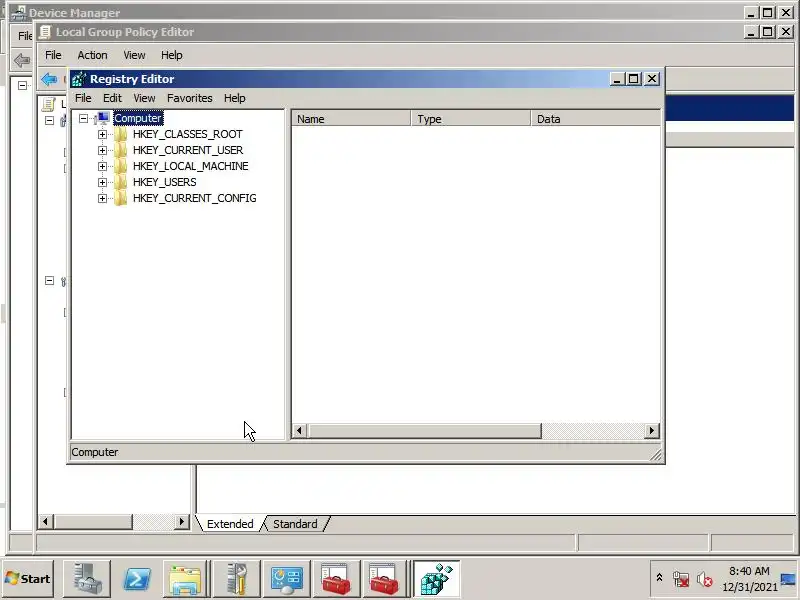Launch Windows PowerShell from the taskbar
This screenshot has height=600, width=800.
(136, 579)
